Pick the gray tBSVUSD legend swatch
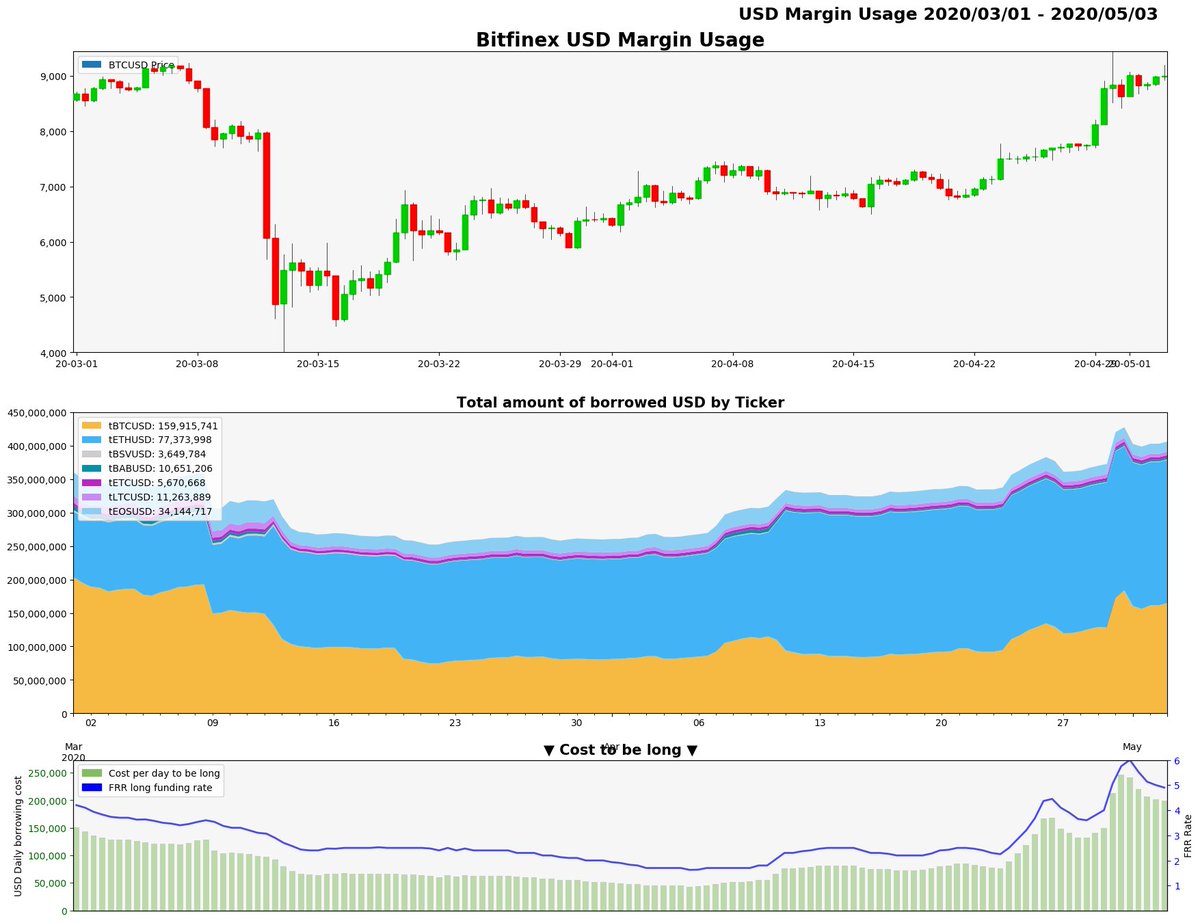1200x923 pixels. [x=91, y=454]
